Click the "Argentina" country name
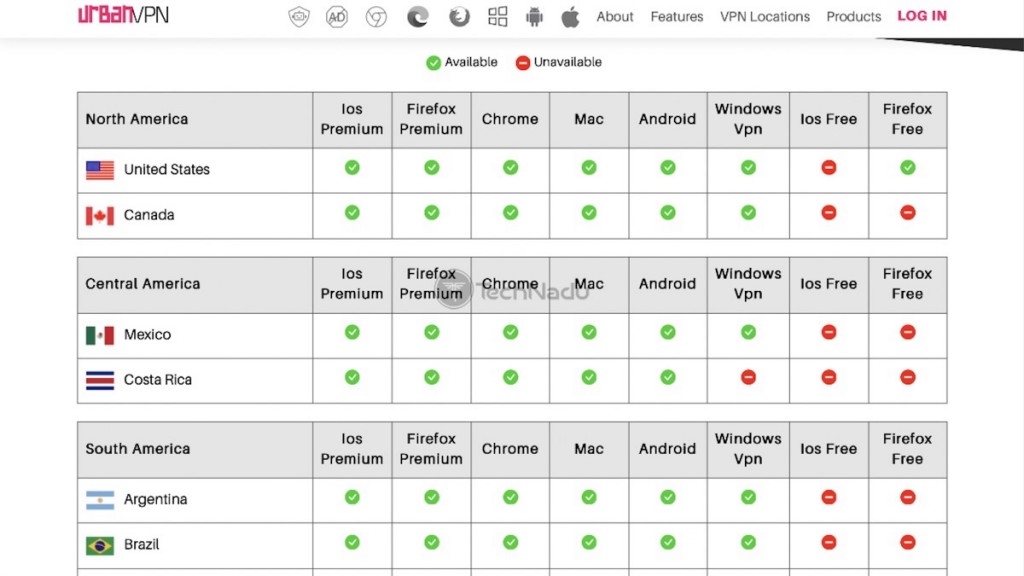Image resolution: width=1024 pixels, height=576 pixels. click(x=155, y=500)
